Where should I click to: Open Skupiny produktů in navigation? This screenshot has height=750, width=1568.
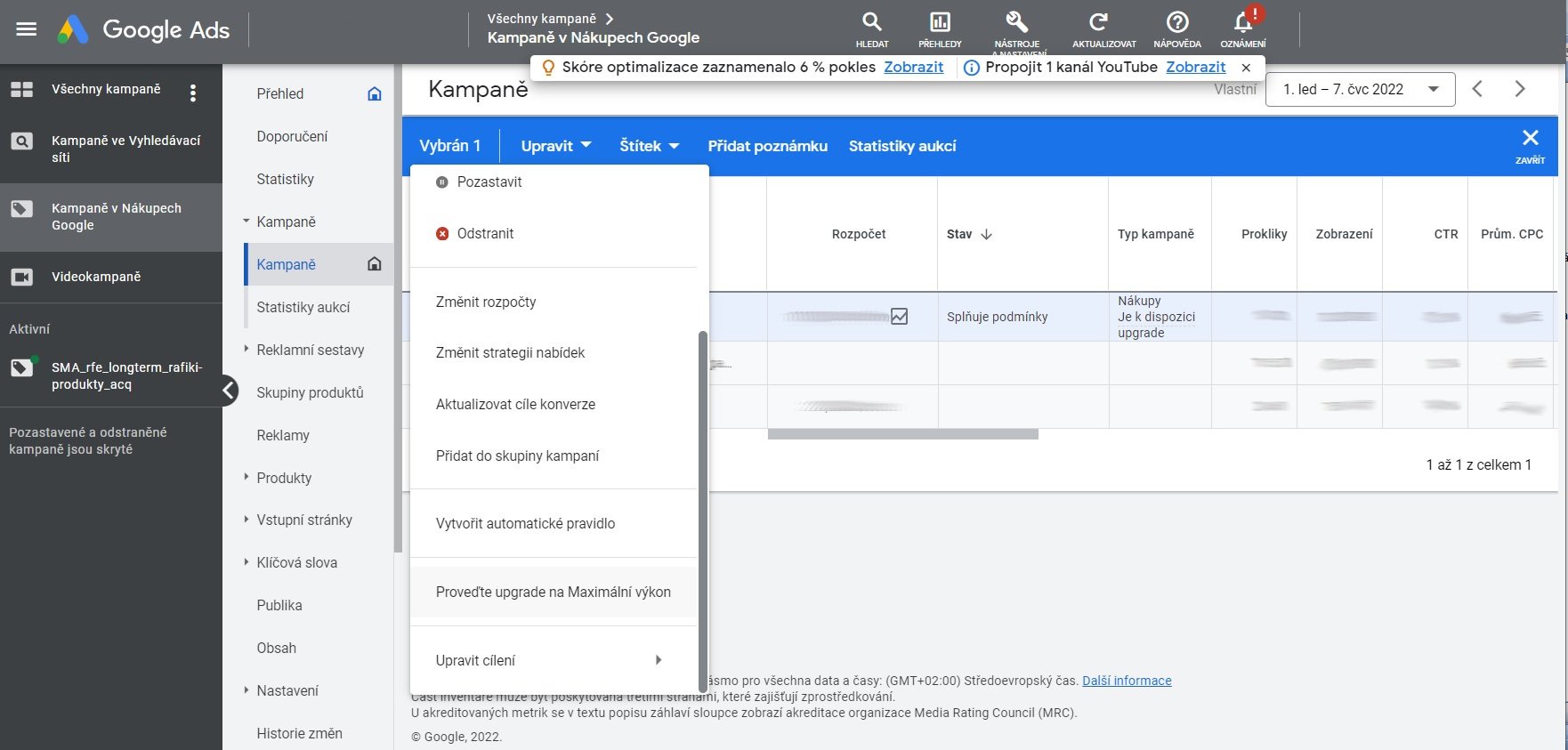click(x=310, y=392)
